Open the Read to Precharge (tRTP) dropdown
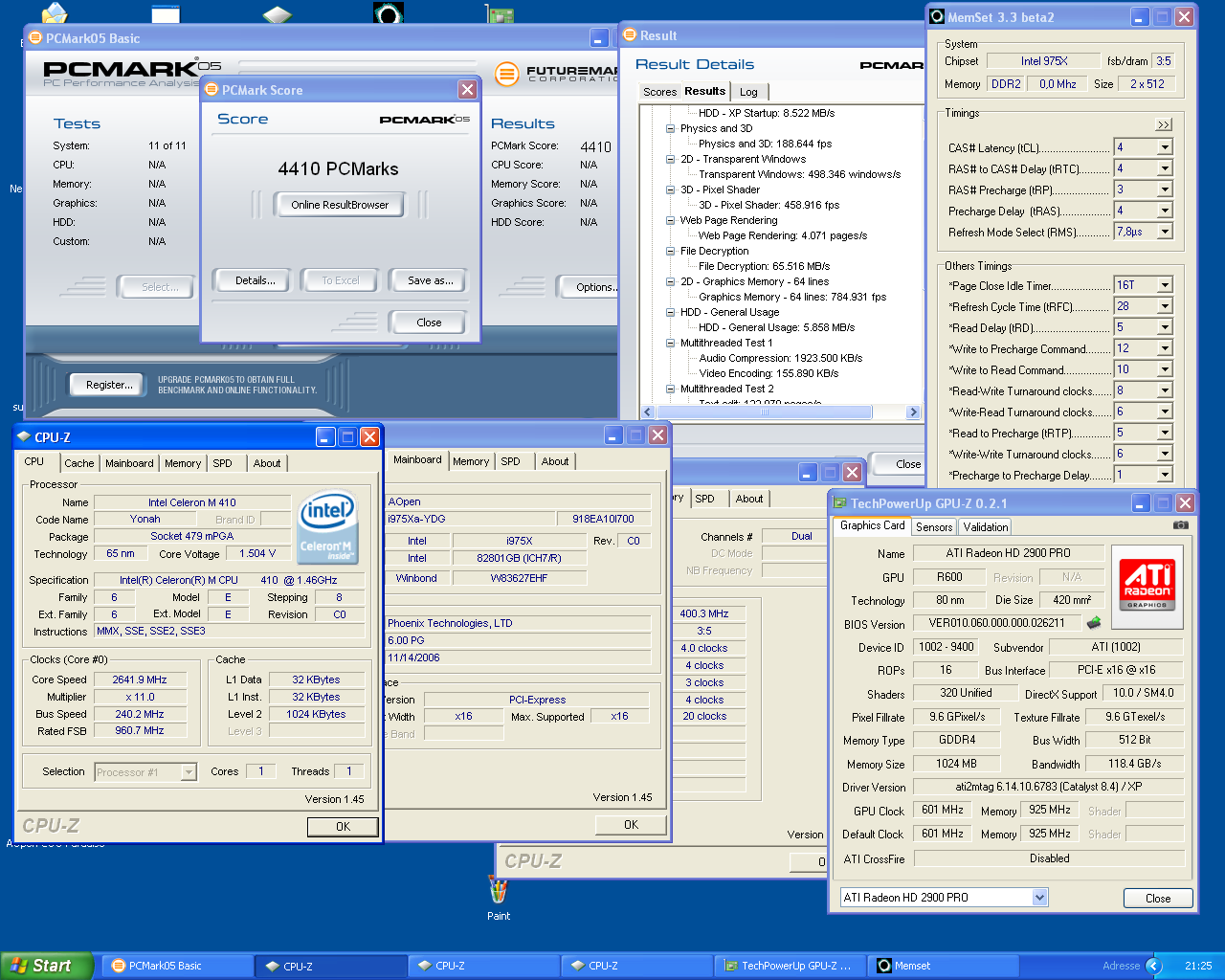 click(1165, 433)
